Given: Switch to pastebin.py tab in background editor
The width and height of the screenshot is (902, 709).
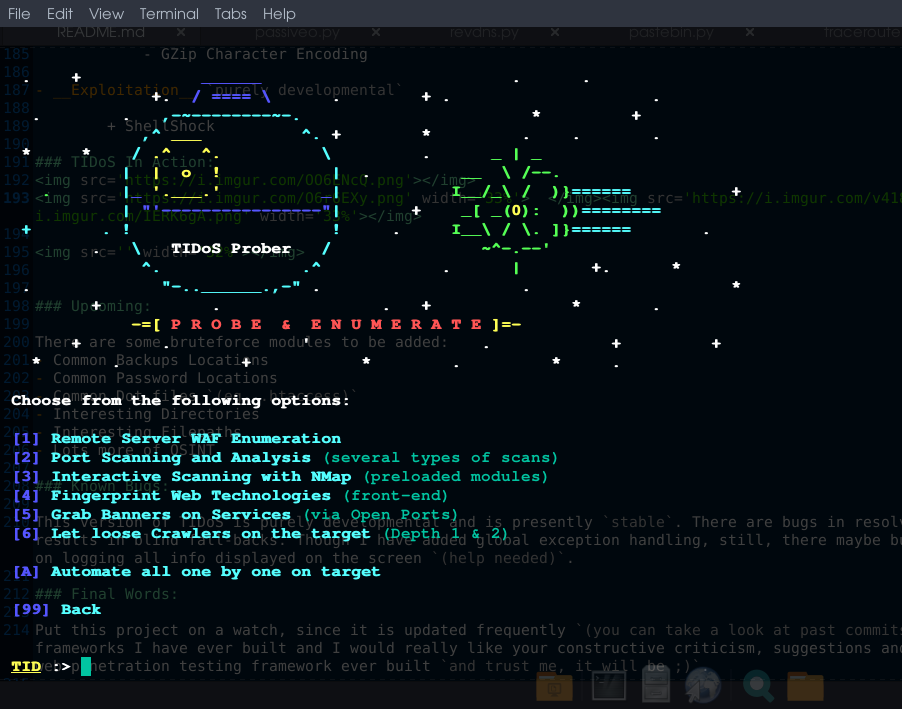Looking at the screenshot, I should tap(671, 32).
